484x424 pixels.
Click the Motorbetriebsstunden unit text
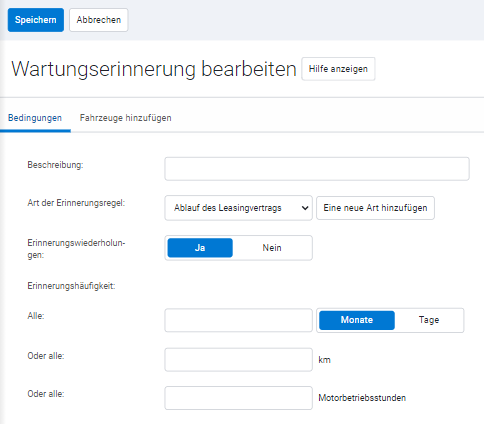[x=362, y=398]
